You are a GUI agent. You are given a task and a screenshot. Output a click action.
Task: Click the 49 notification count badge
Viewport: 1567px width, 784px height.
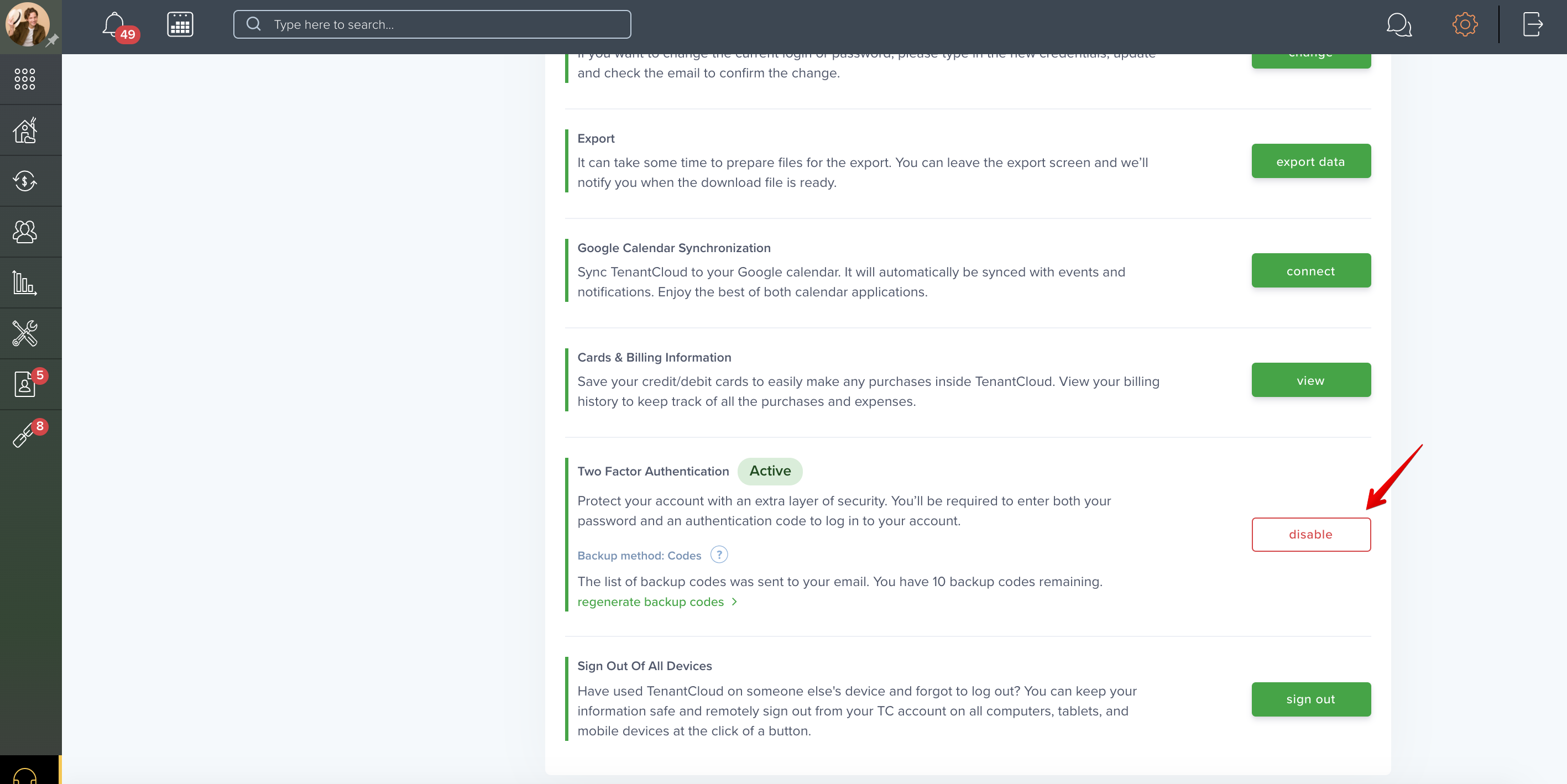[x=128, y=35]
